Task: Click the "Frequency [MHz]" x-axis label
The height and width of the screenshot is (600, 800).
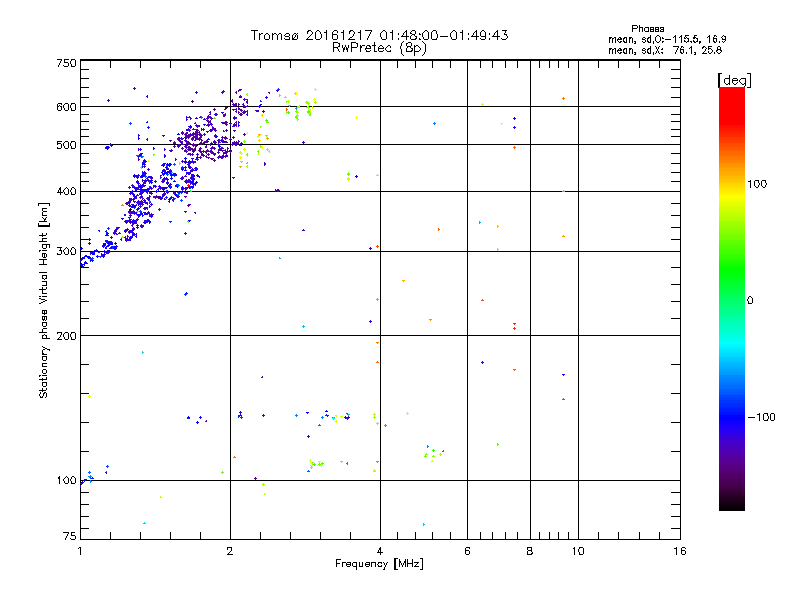Action: [x=379, y=564]
